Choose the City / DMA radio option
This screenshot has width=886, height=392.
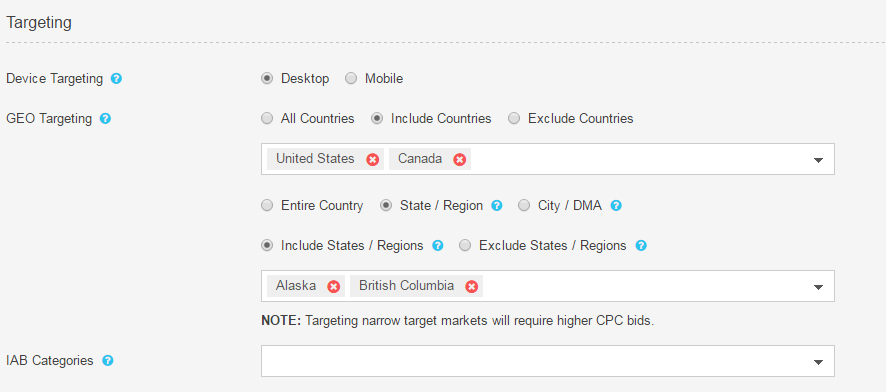524,206
